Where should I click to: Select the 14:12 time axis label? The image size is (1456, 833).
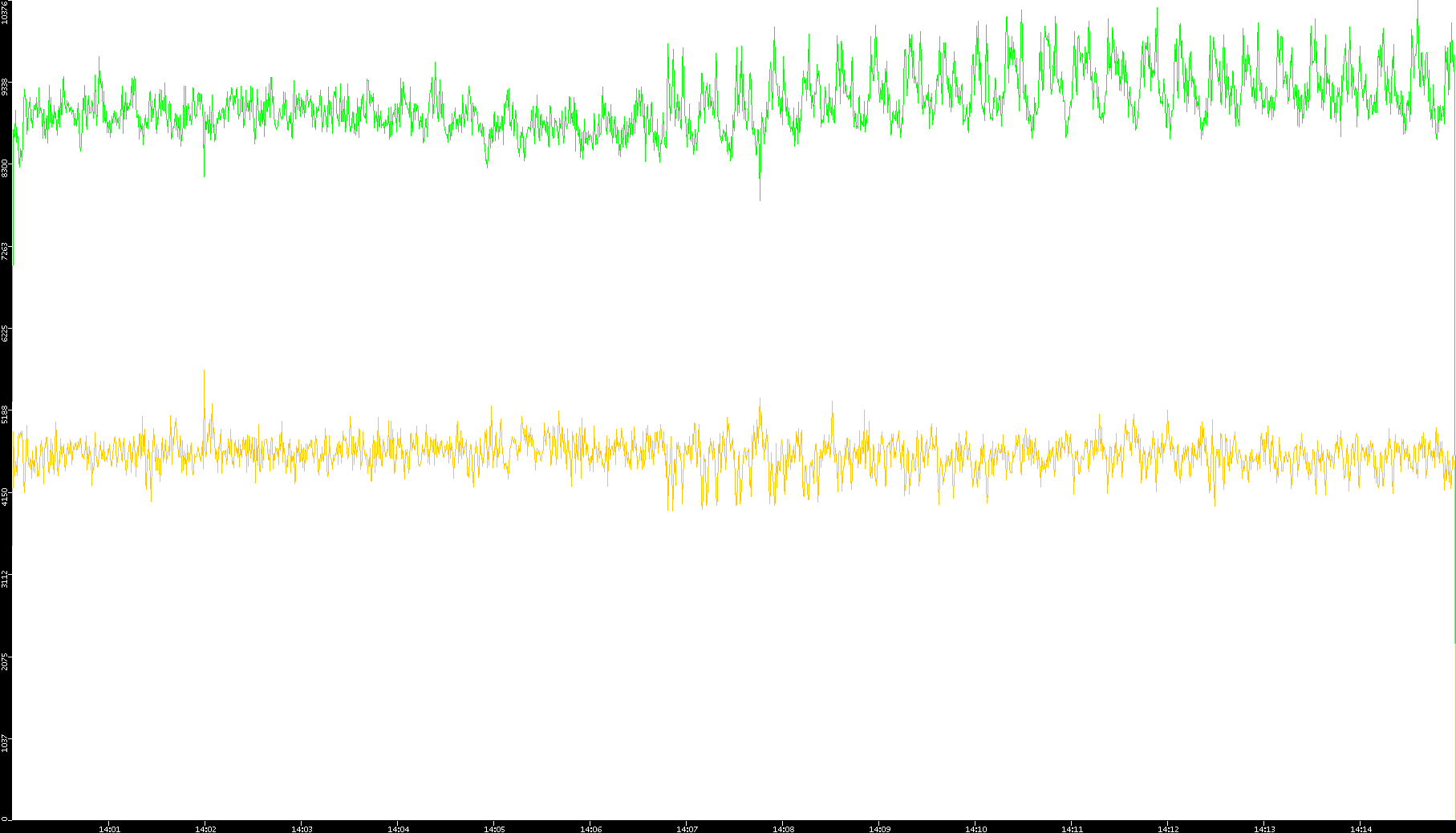coord(1168,829)
